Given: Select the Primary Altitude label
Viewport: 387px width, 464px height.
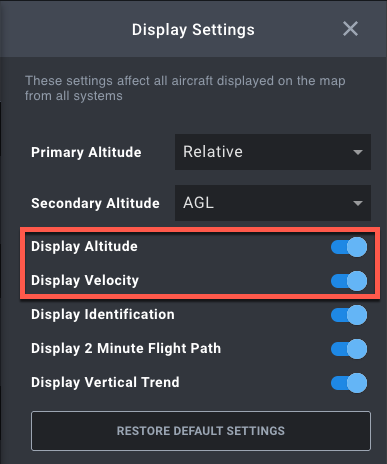Looking at the screenshot, I should [x=86, y=152].
